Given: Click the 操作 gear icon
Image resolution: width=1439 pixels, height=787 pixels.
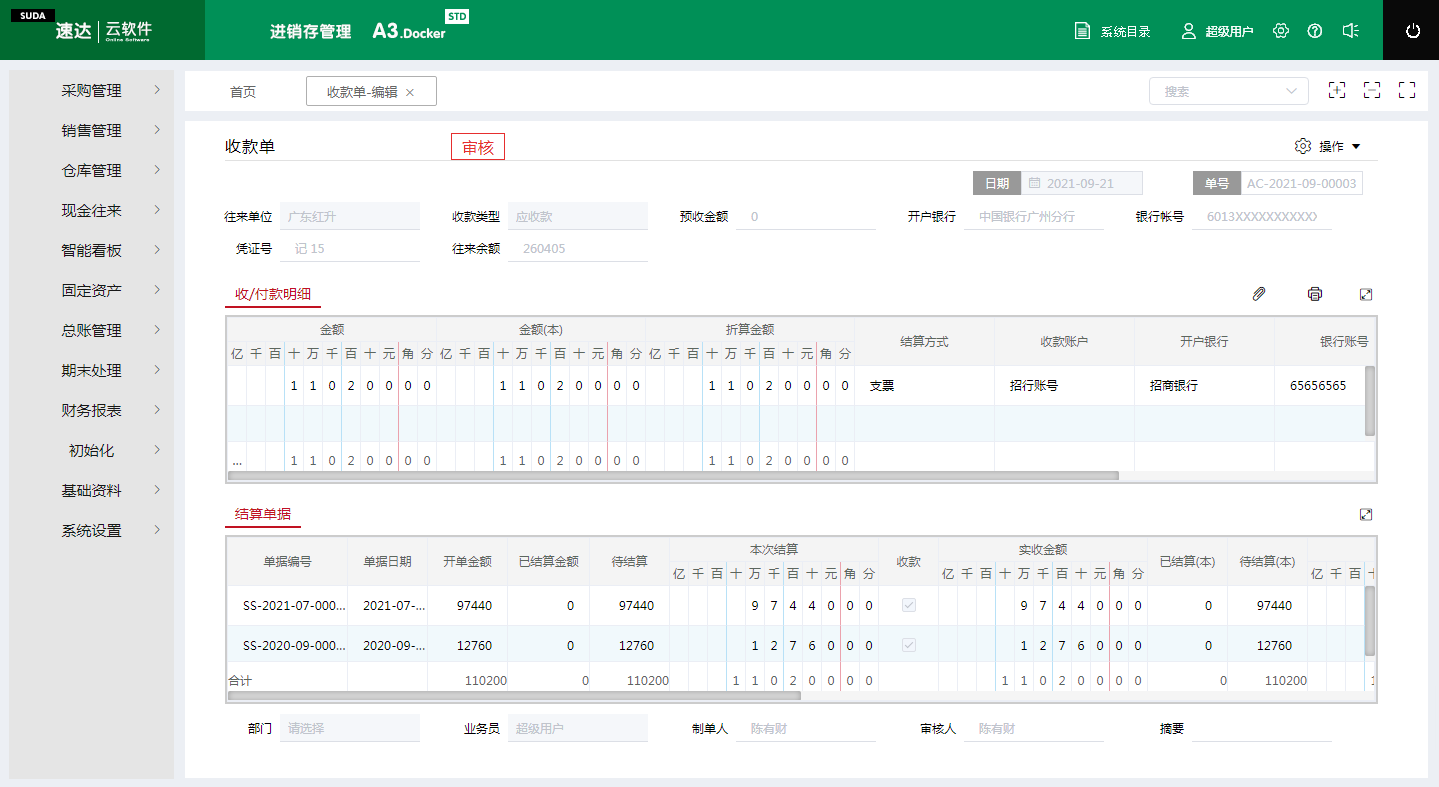Looking at the screenshot, I should pyautogui.click(x=1302, y=146).
